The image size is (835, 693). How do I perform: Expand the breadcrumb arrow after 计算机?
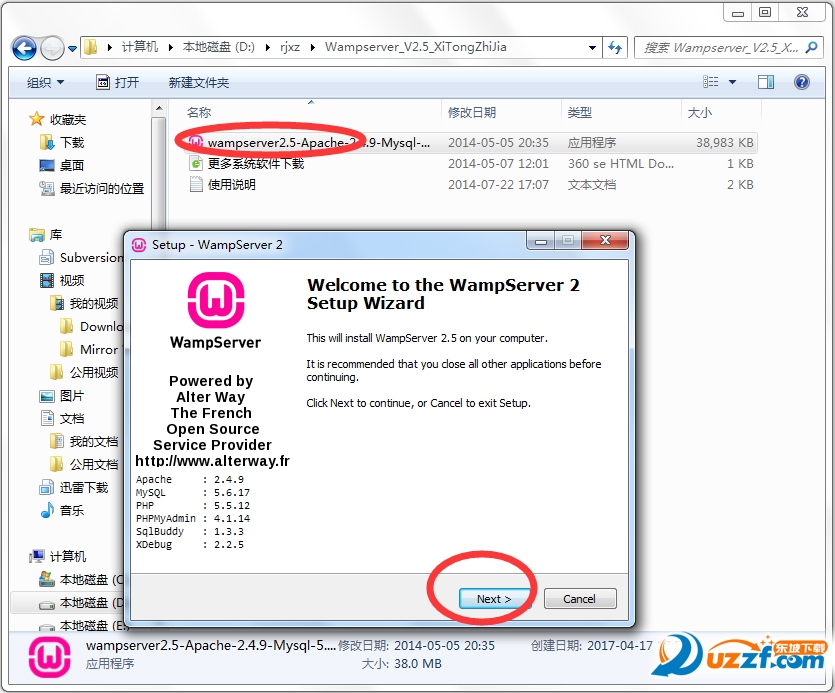click(x=170, y=47)
